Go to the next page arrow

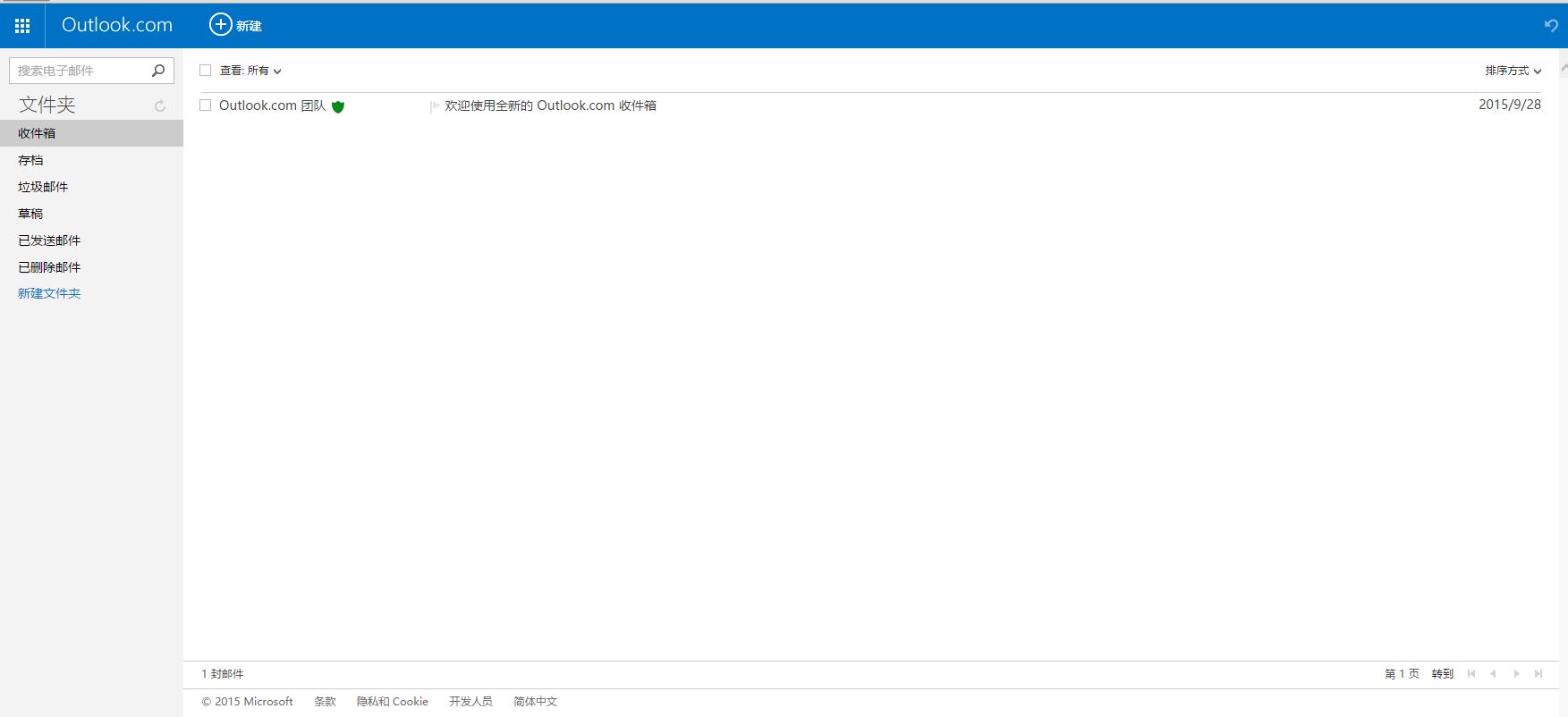pyautogui.click(x=1516, y=674)
